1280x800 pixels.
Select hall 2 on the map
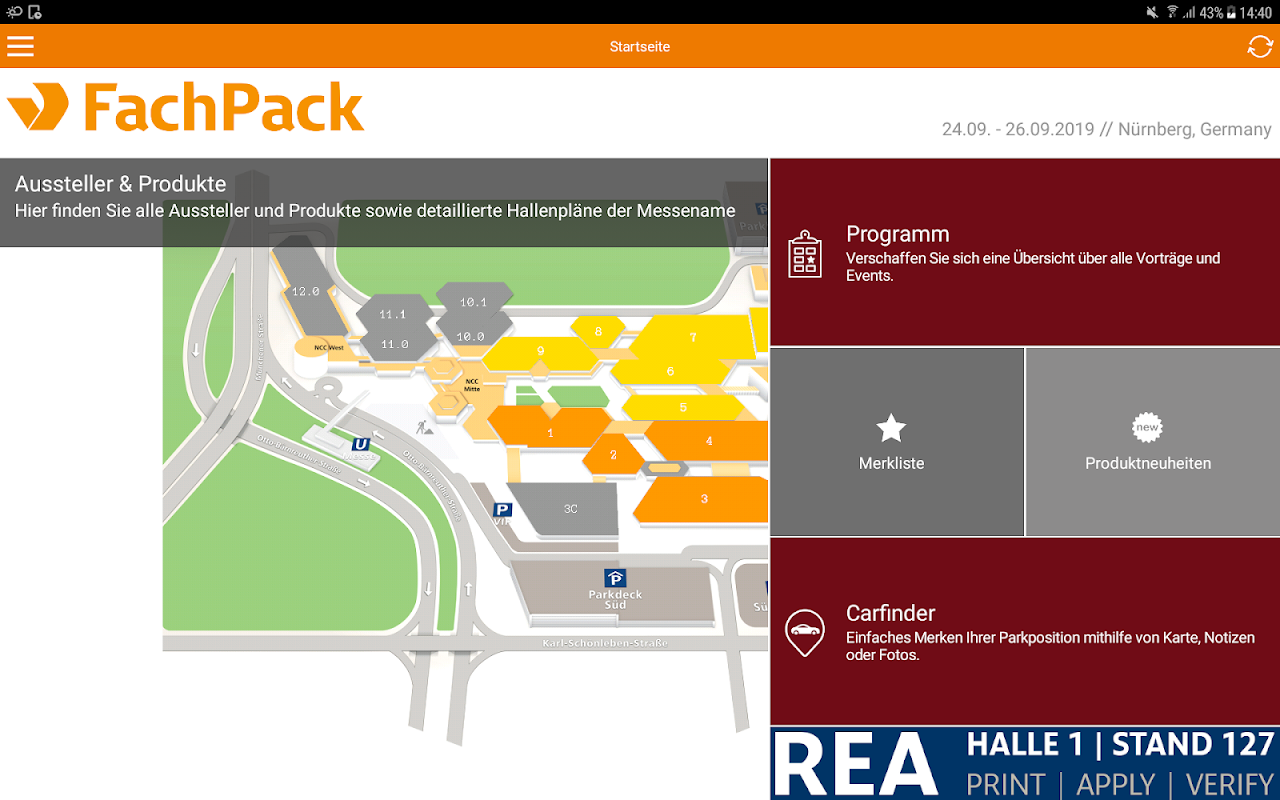pos(613,455)
